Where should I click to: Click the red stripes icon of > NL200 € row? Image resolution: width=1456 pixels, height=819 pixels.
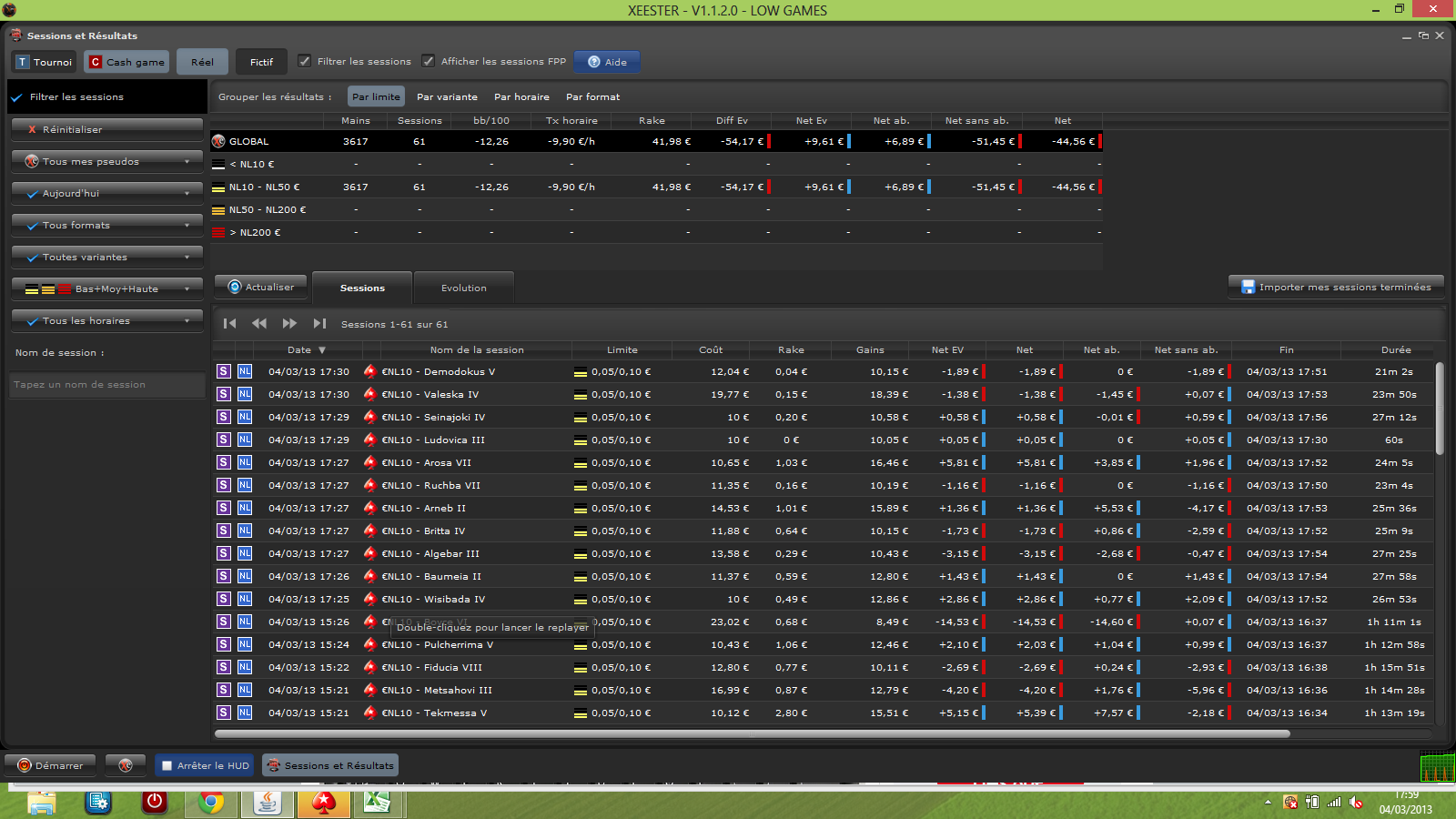218,232
